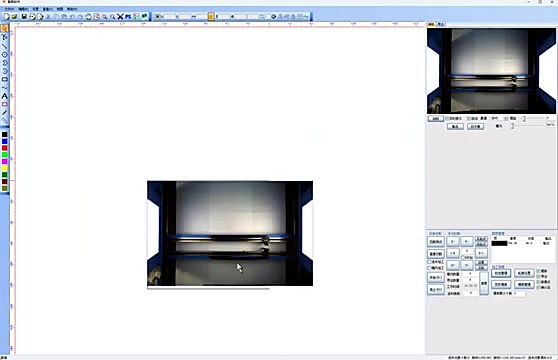Select the circle drawing tool
Viewport: 558px width, 360px height.
tap(5, 54)
